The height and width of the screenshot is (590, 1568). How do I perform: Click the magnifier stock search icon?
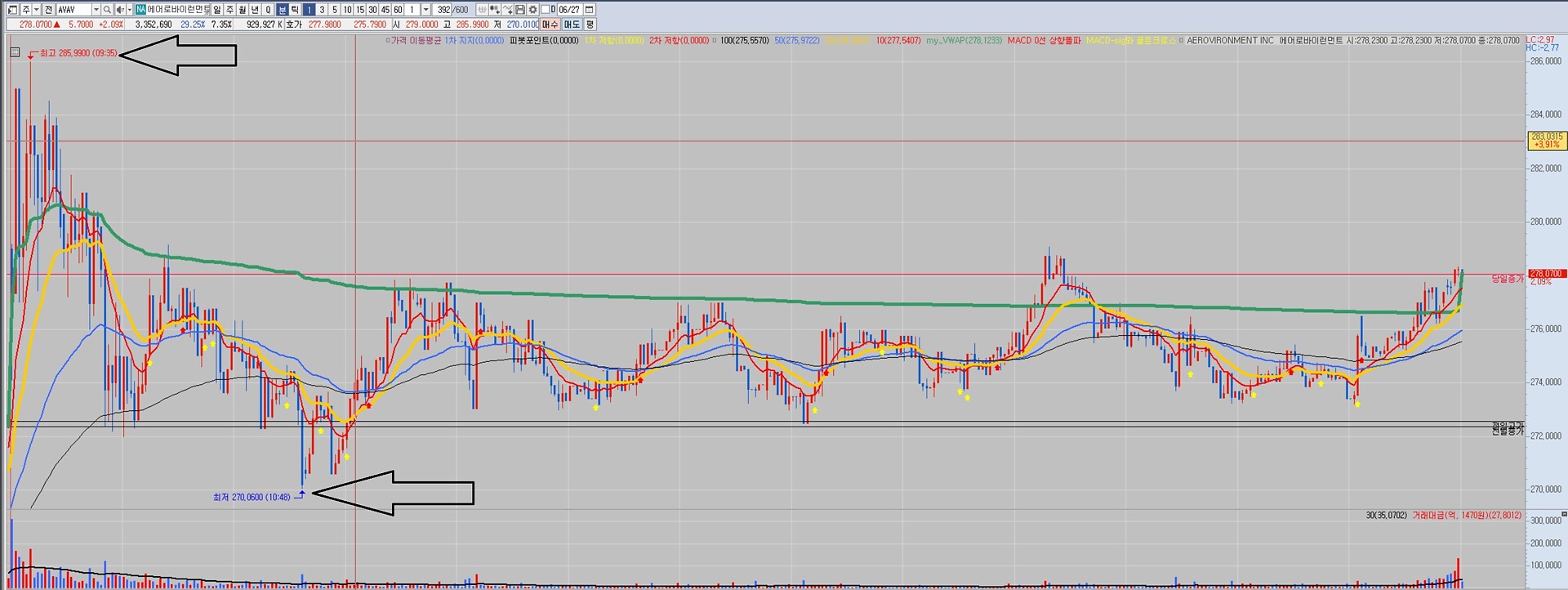(107, 10)
